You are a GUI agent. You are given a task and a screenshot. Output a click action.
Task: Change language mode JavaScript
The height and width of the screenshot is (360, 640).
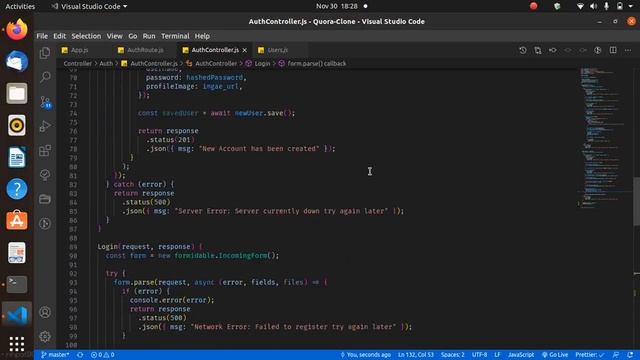[x=521, y=355]
